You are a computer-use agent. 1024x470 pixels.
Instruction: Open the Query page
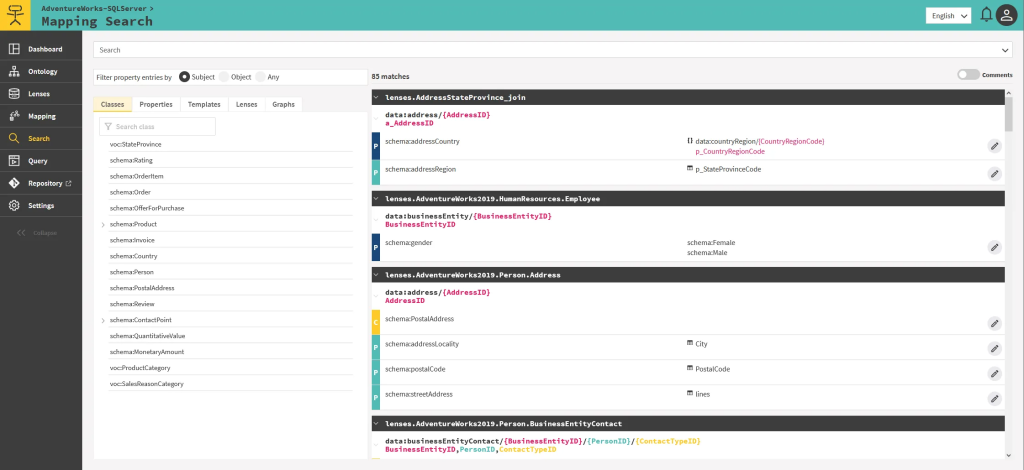coord(41,161)
